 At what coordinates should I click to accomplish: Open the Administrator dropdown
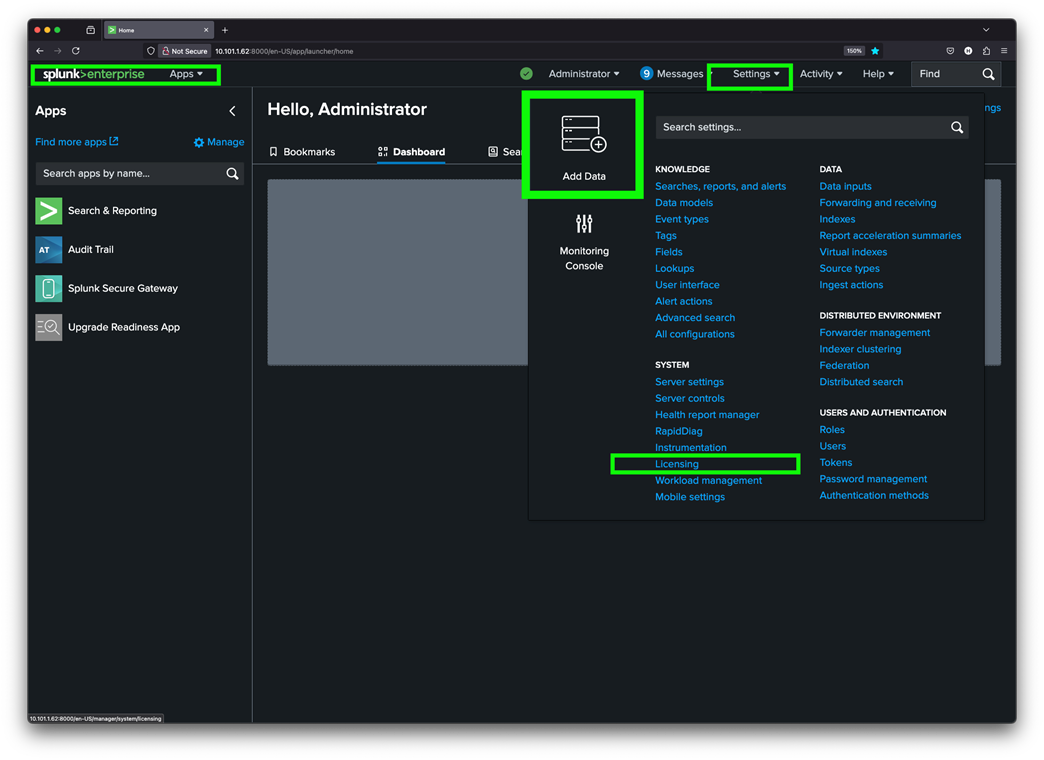(x=583, y=74)
